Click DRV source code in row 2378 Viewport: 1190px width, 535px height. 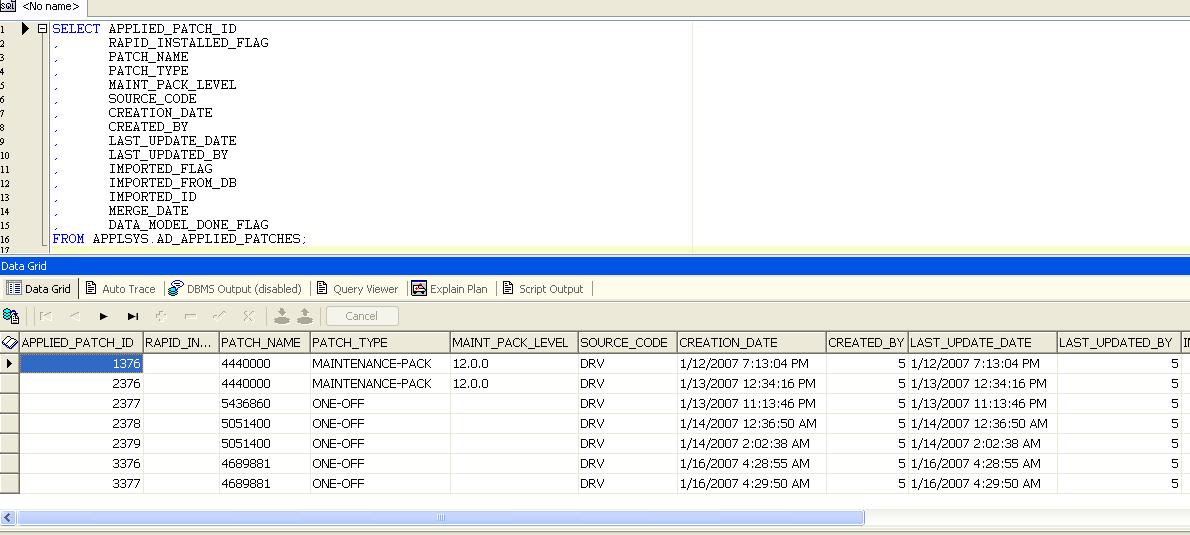pos(627,423)
